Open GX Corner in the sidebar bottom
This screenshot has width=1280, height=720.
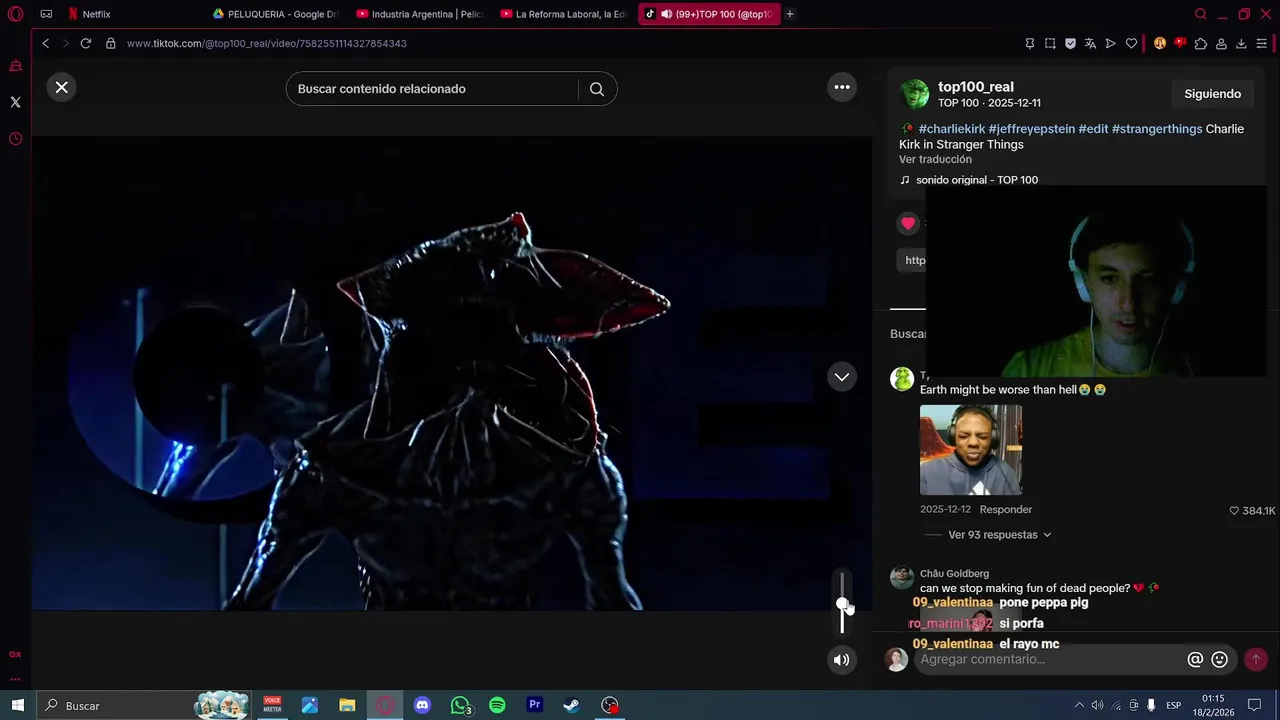[x=15, y=654]
